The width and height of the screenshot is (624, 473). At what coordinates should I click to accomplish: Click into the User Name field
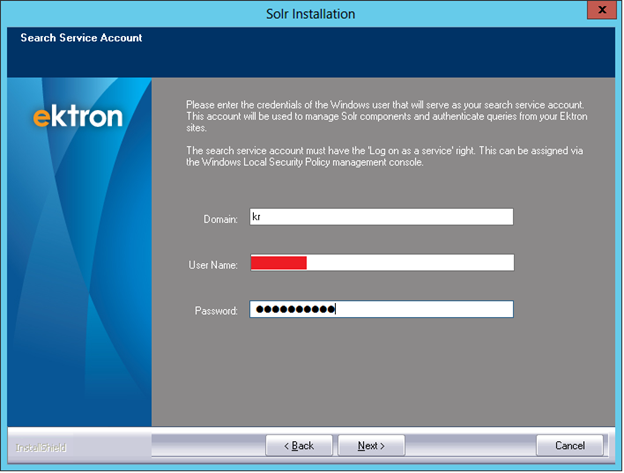coord(410,263)
